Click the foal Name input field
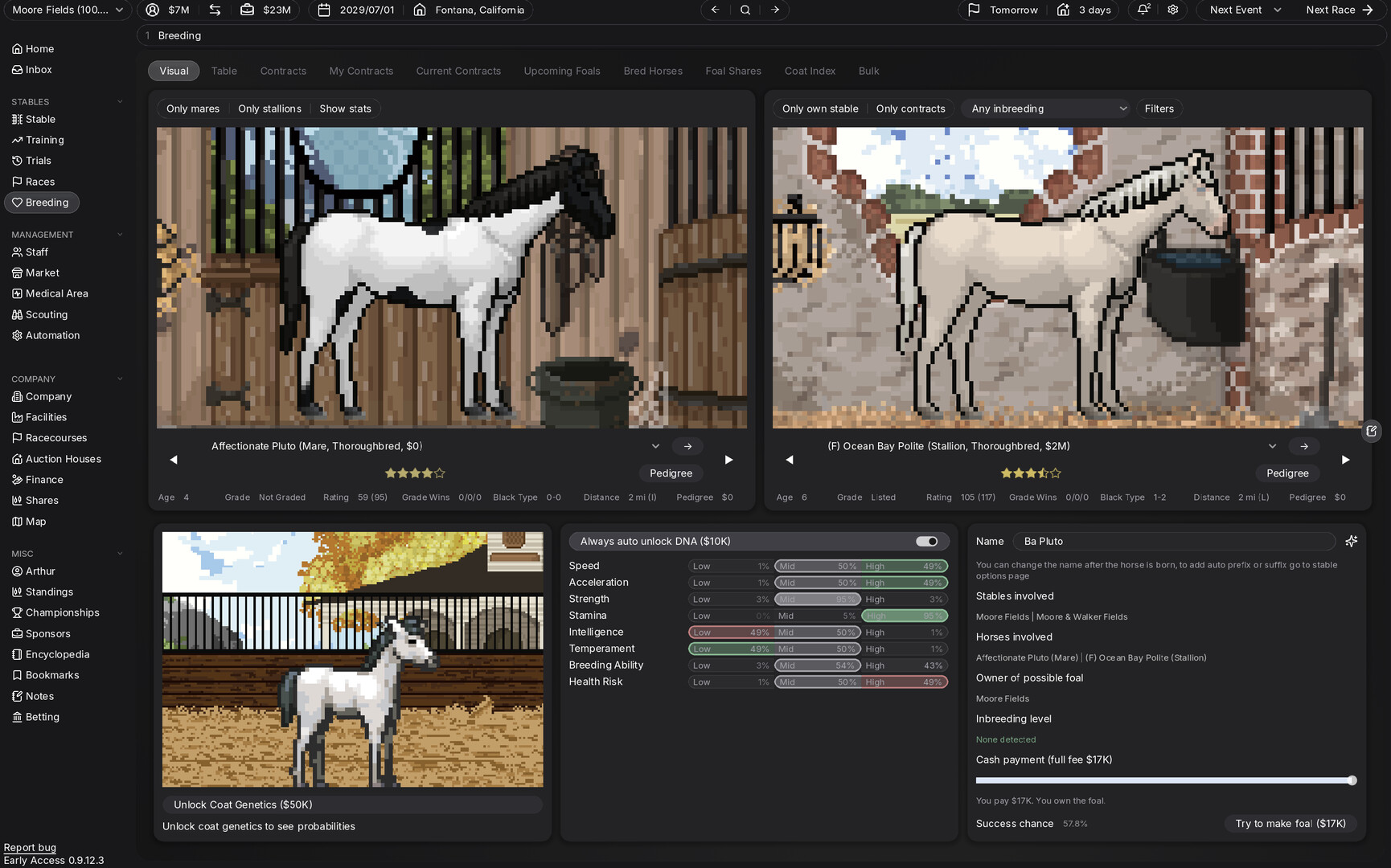Image resolution: width=1391 pixels, height=868 pixels. (x=1174, y=541)
